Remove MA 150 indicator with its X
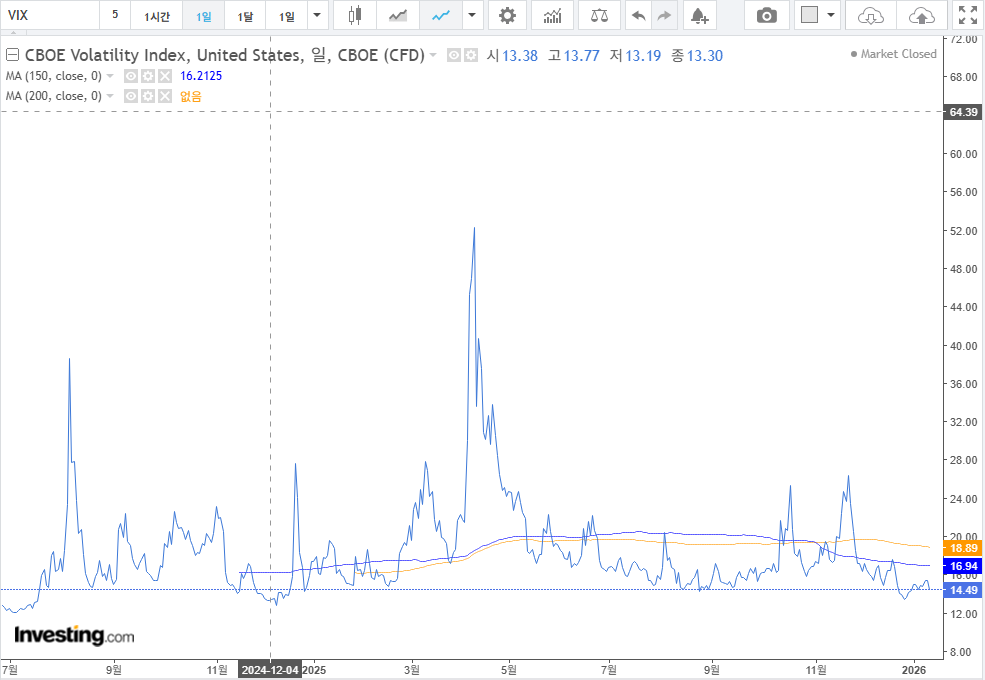Viewport: 985px width, 680px height. coord(165,76)
